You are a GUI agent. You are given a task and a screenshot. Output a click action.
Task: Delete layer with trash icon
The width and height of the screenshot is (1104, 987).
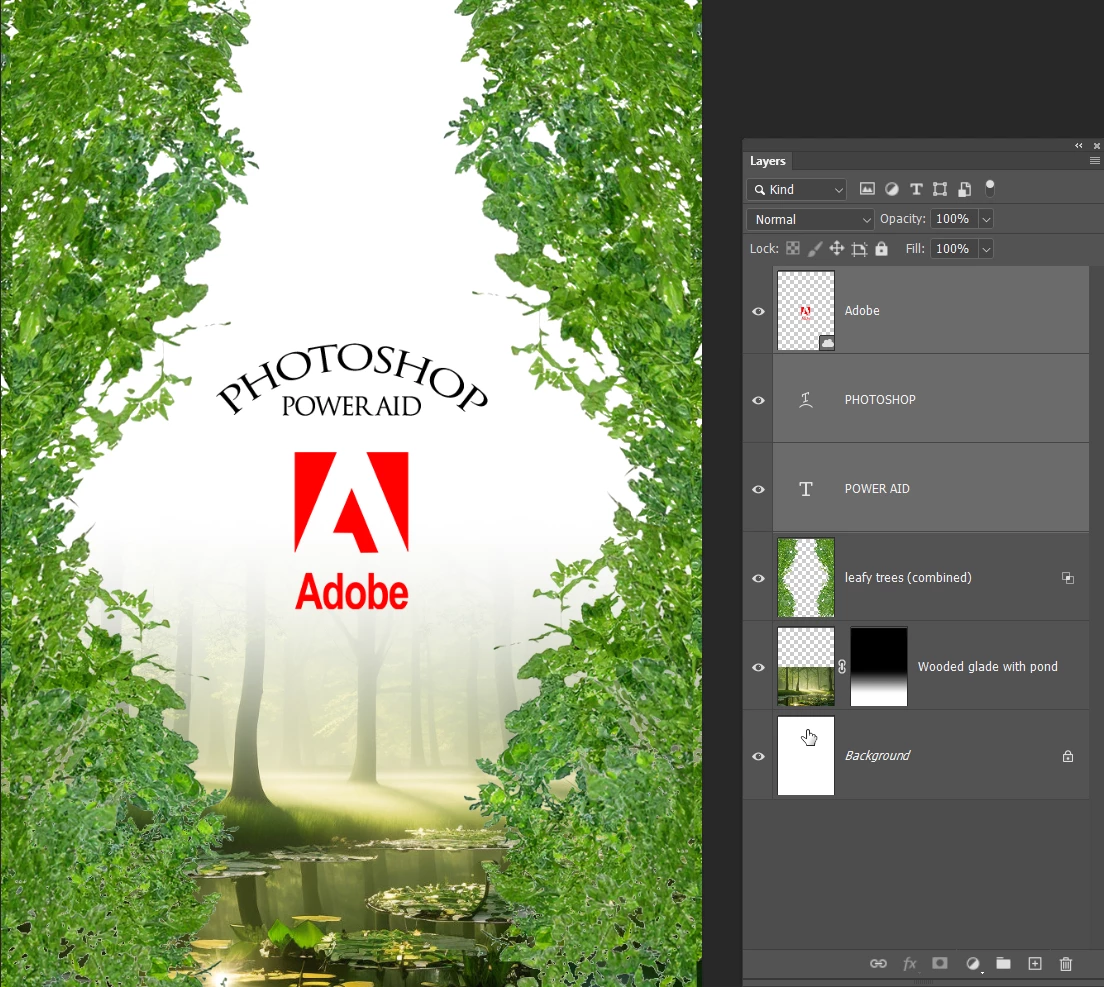(x=1066, y=964)
